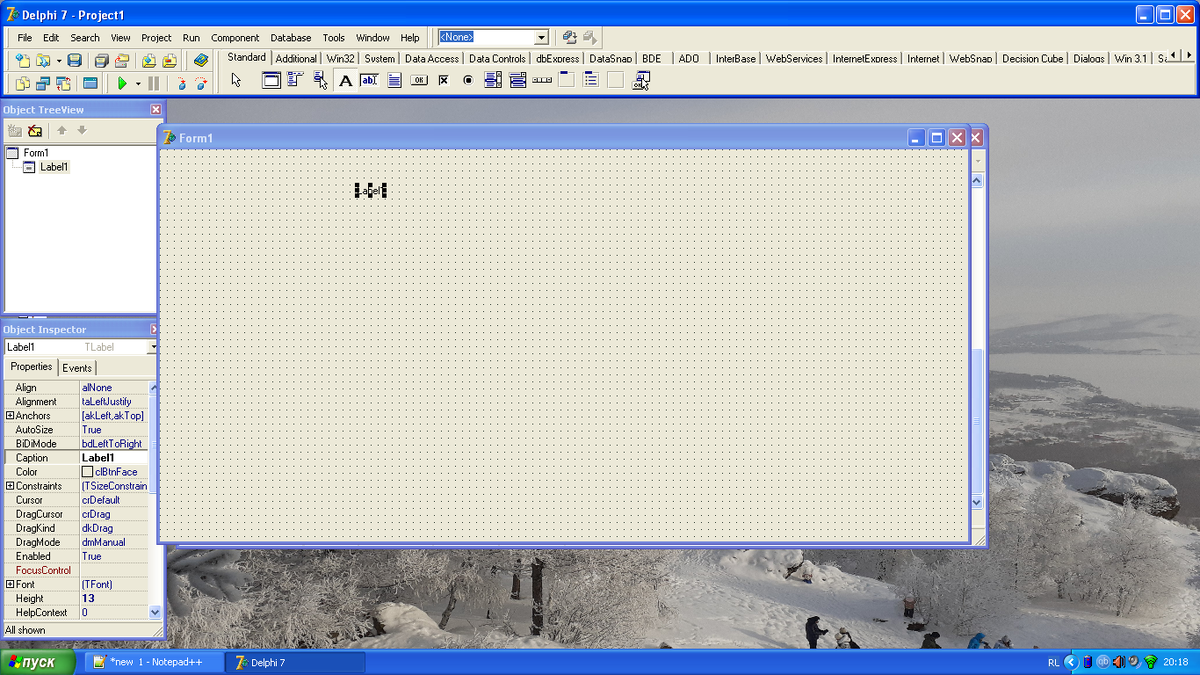Select the RadioGroup component icon

point(591,80)
